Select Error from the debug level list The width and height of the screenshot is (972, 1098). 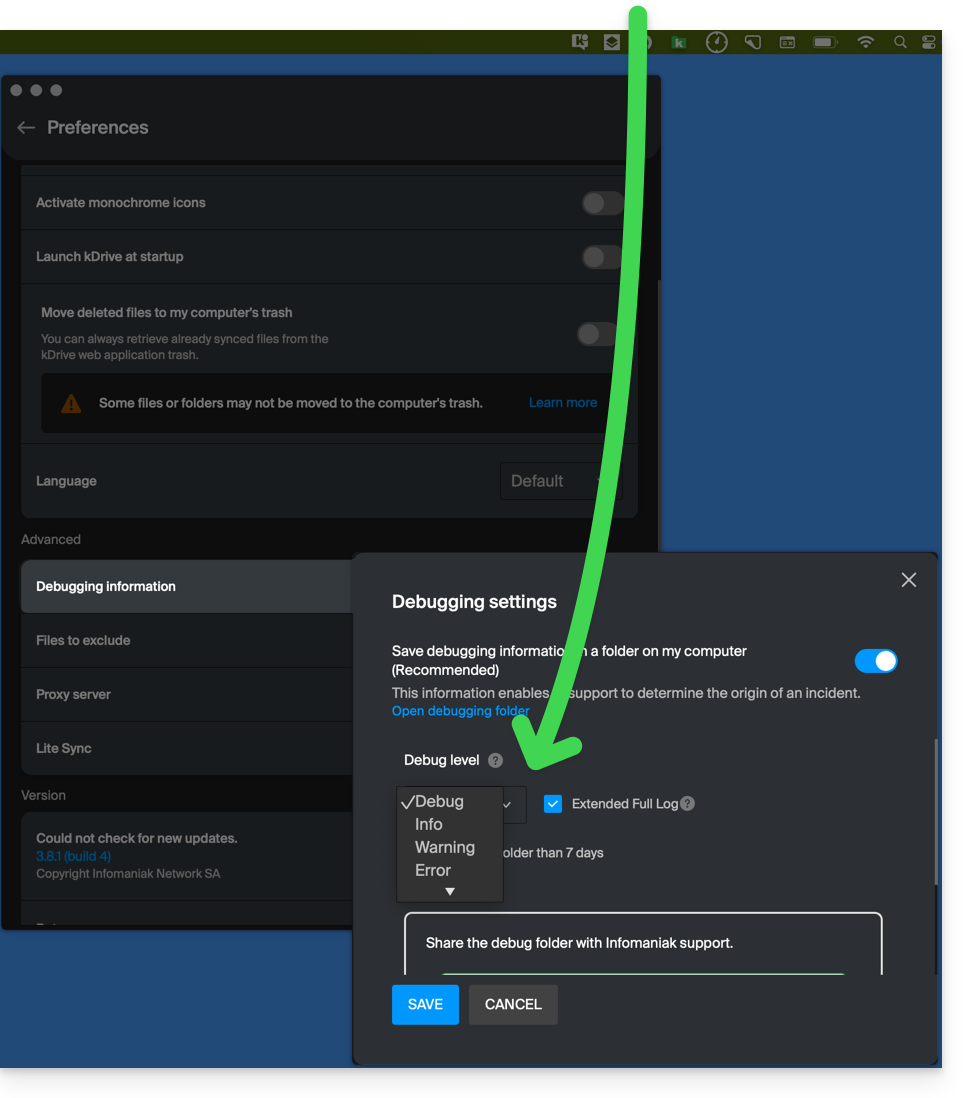pyautogui.click(x=433, y=871)
